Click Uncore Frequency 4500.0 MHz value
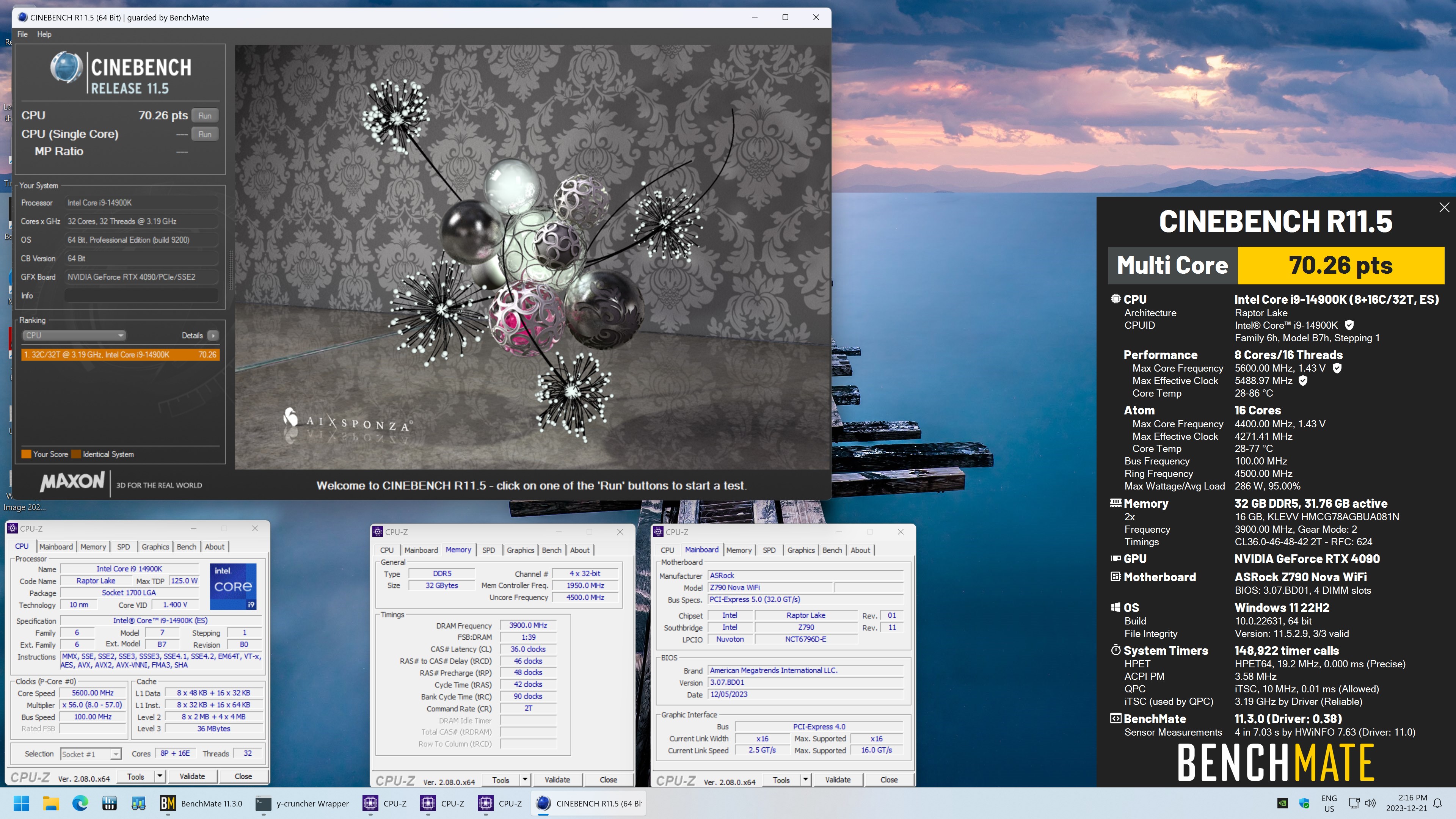This screenshot has width=1456, height=819. (x=585, y=598)
